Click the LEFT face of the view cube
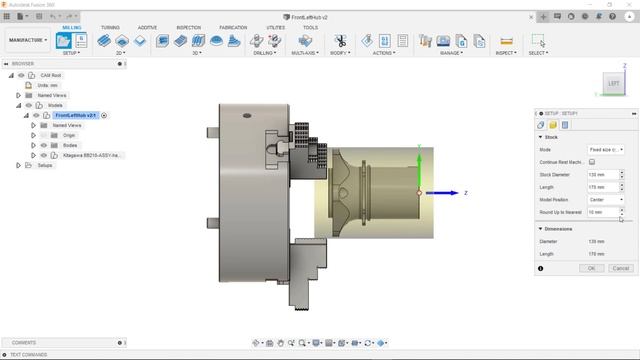Screen dimensions: 640x360 pos(613,83)
